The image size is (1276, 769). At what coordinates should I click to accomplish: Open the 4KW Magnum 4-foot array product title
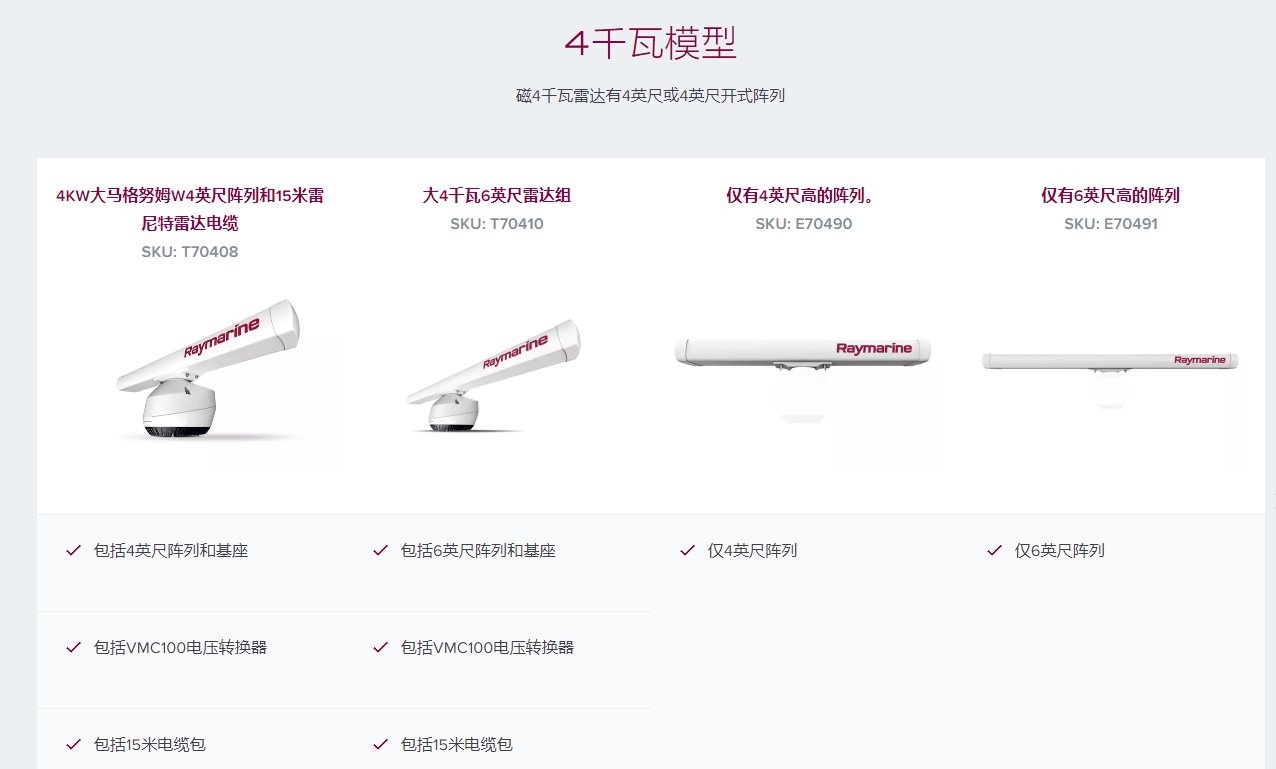[190, 209]
